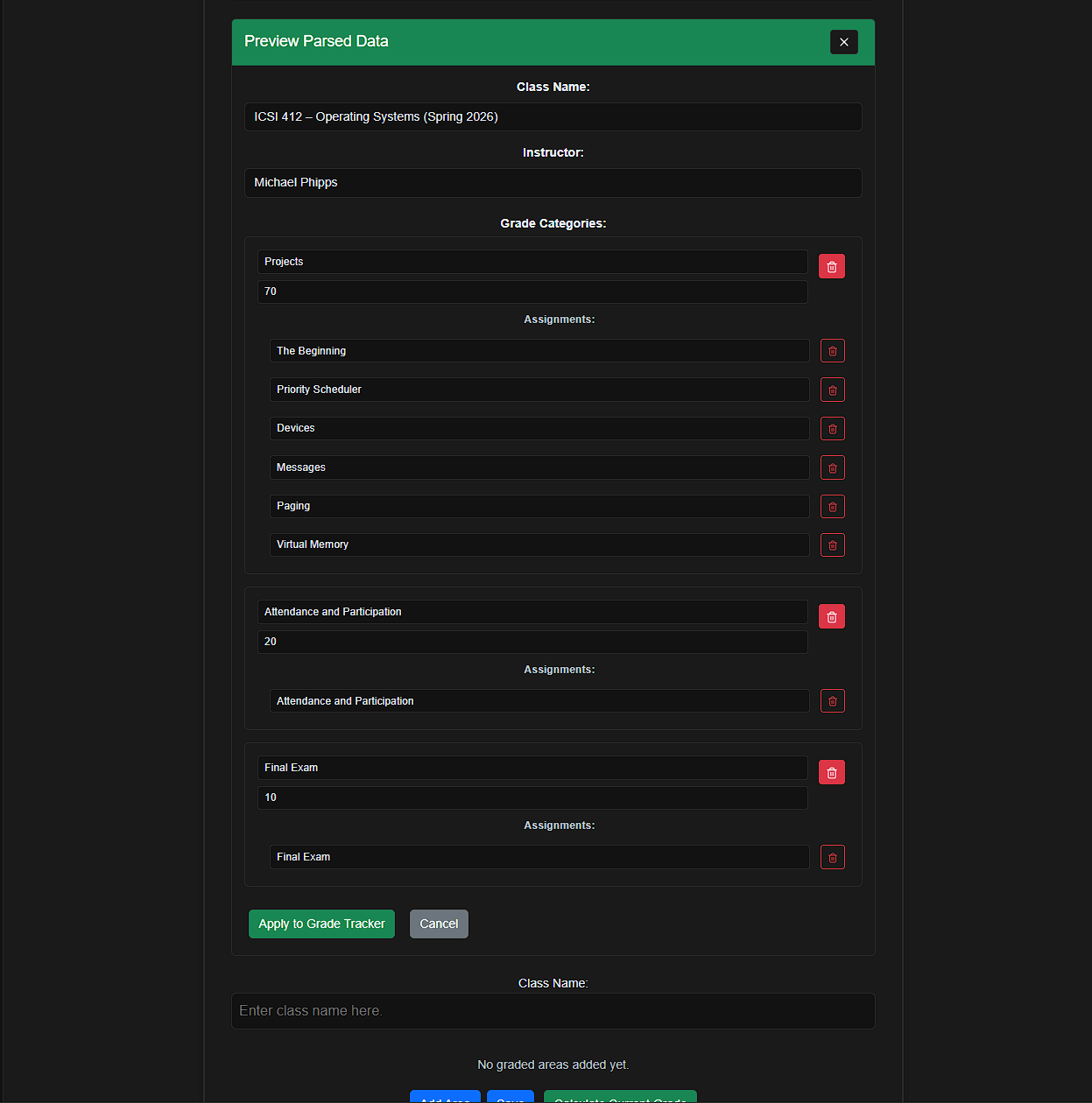The width and height of the screenshot is (1092, 1103).
Task: Dismiss the Preview Parsed Data dialog
Action: coord(843,41)
